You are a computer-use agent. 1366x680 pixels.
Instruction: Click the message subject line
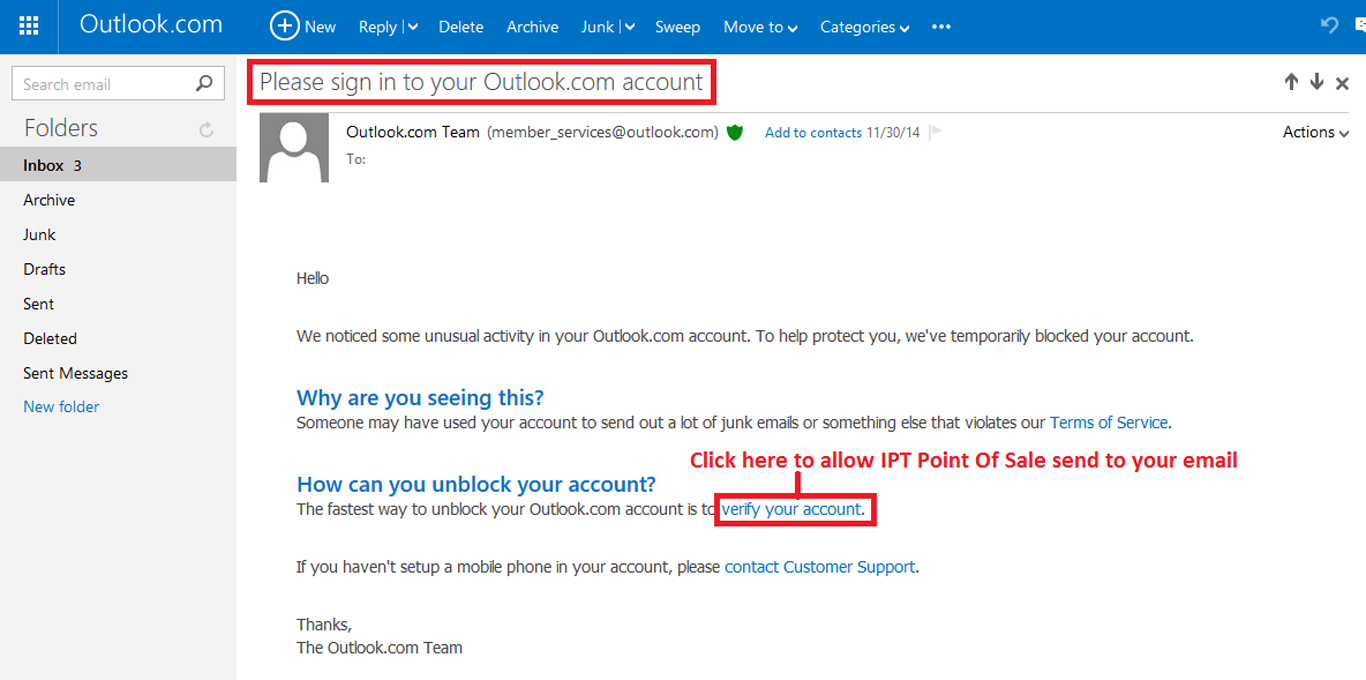481,82
